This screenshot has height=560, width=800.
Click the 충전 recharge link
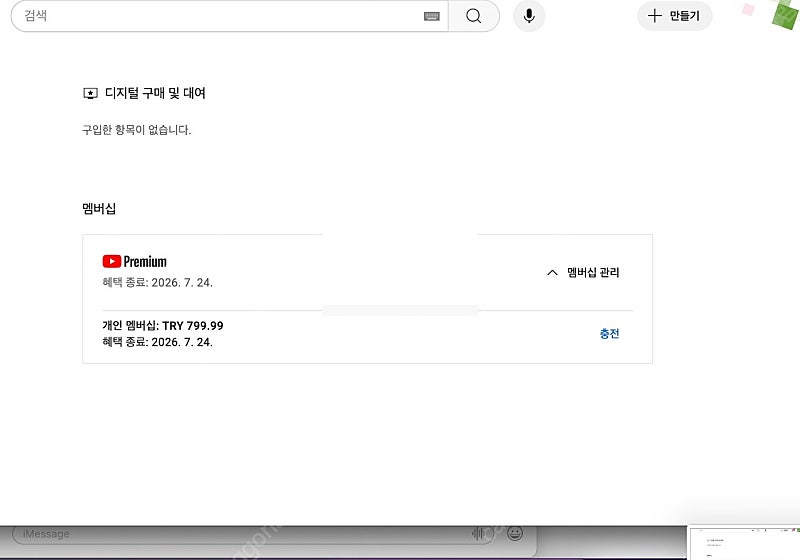609,334
